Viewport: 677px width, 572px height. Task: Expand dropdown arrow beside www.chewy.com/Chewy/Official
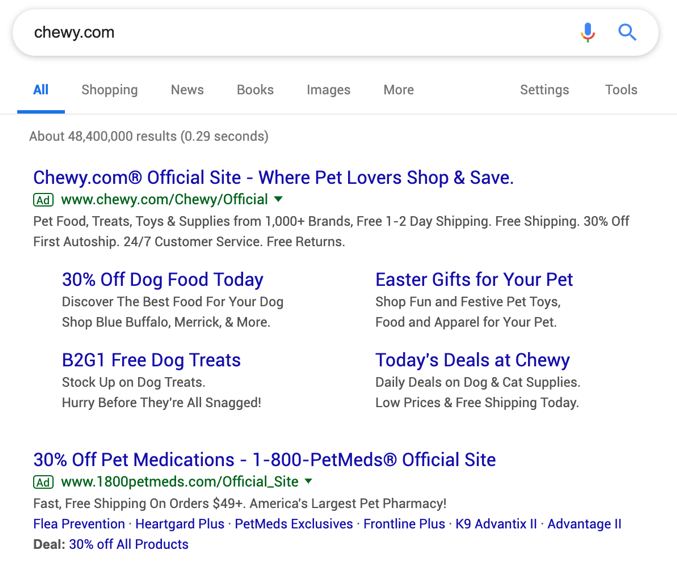point(279,199)
